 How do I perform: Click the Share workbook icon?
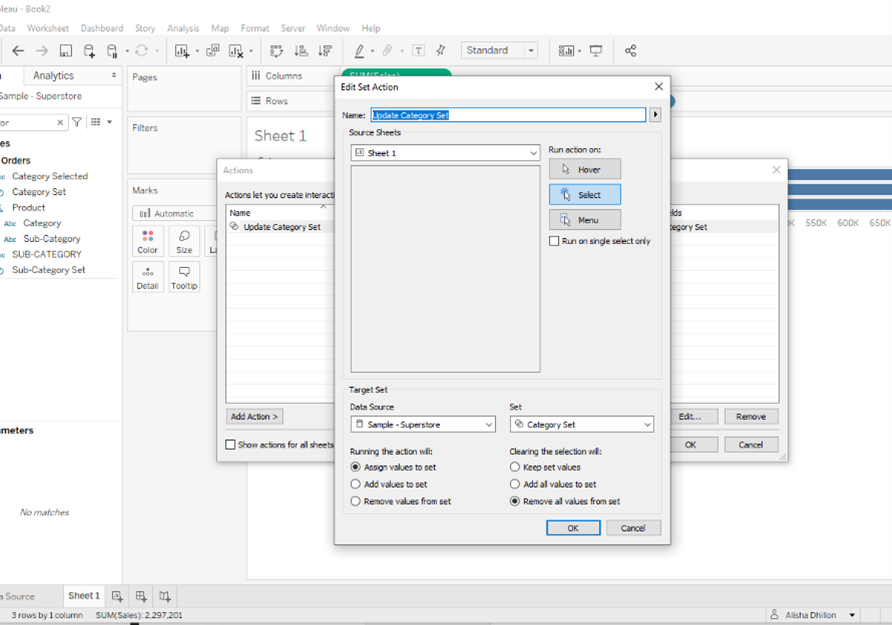tap(630, 51)
